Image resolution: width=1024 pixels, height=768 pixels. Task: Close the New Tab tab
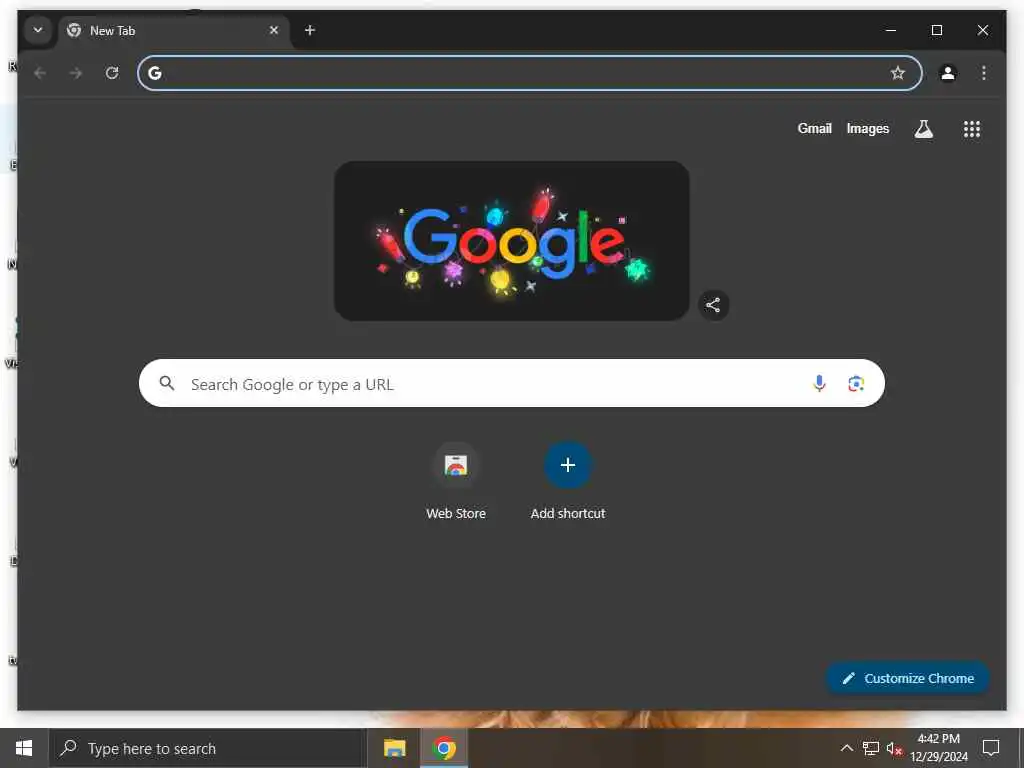(274, 30)
